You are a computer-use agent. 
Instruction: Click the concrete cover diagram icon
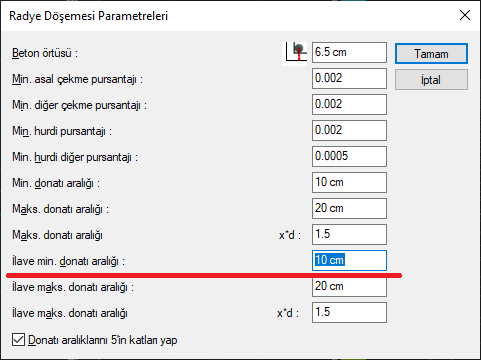tap(295, 54)
